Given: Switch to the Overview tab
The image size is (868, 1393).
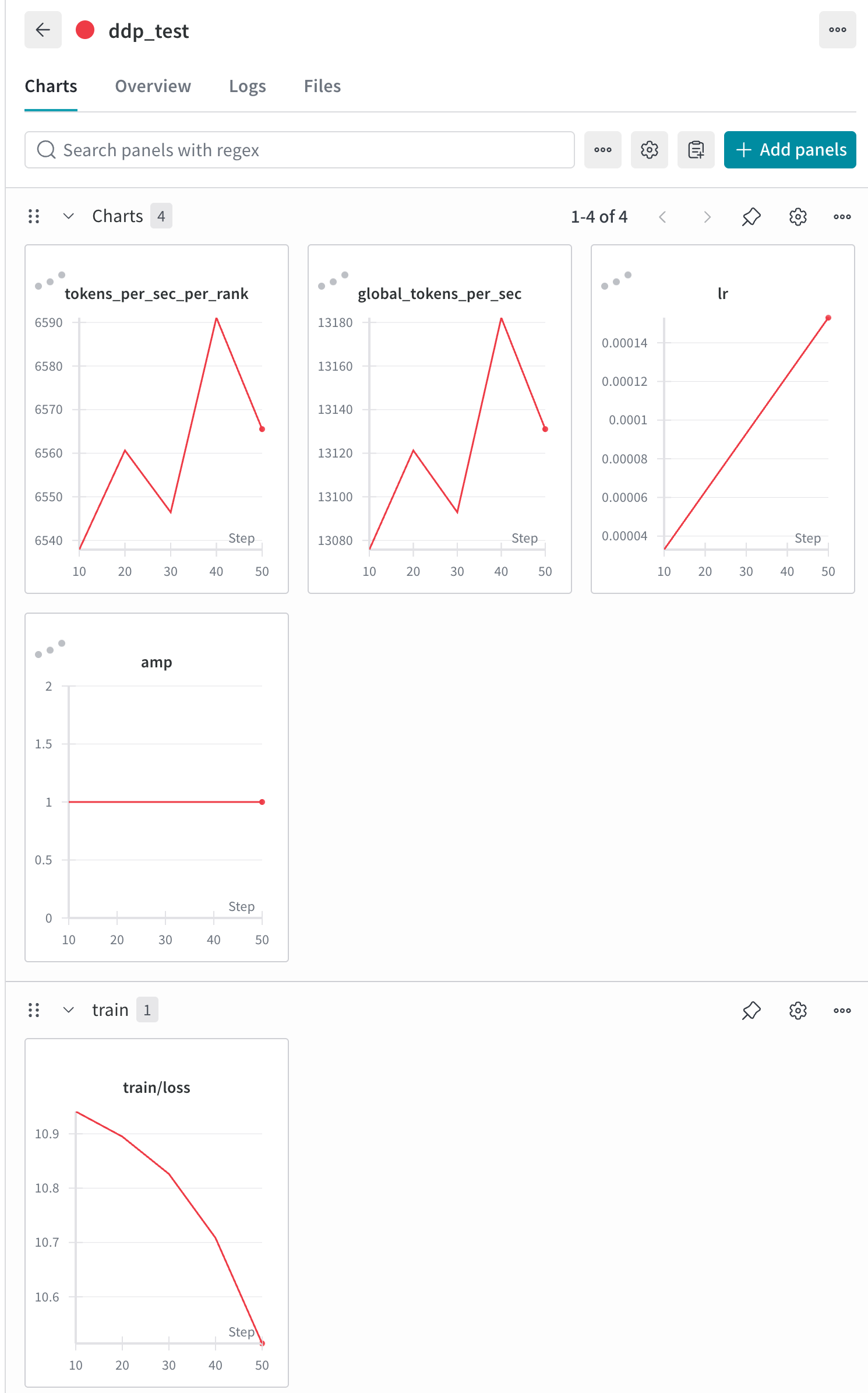Looking at the screenshot, I should tap(153, 86).
